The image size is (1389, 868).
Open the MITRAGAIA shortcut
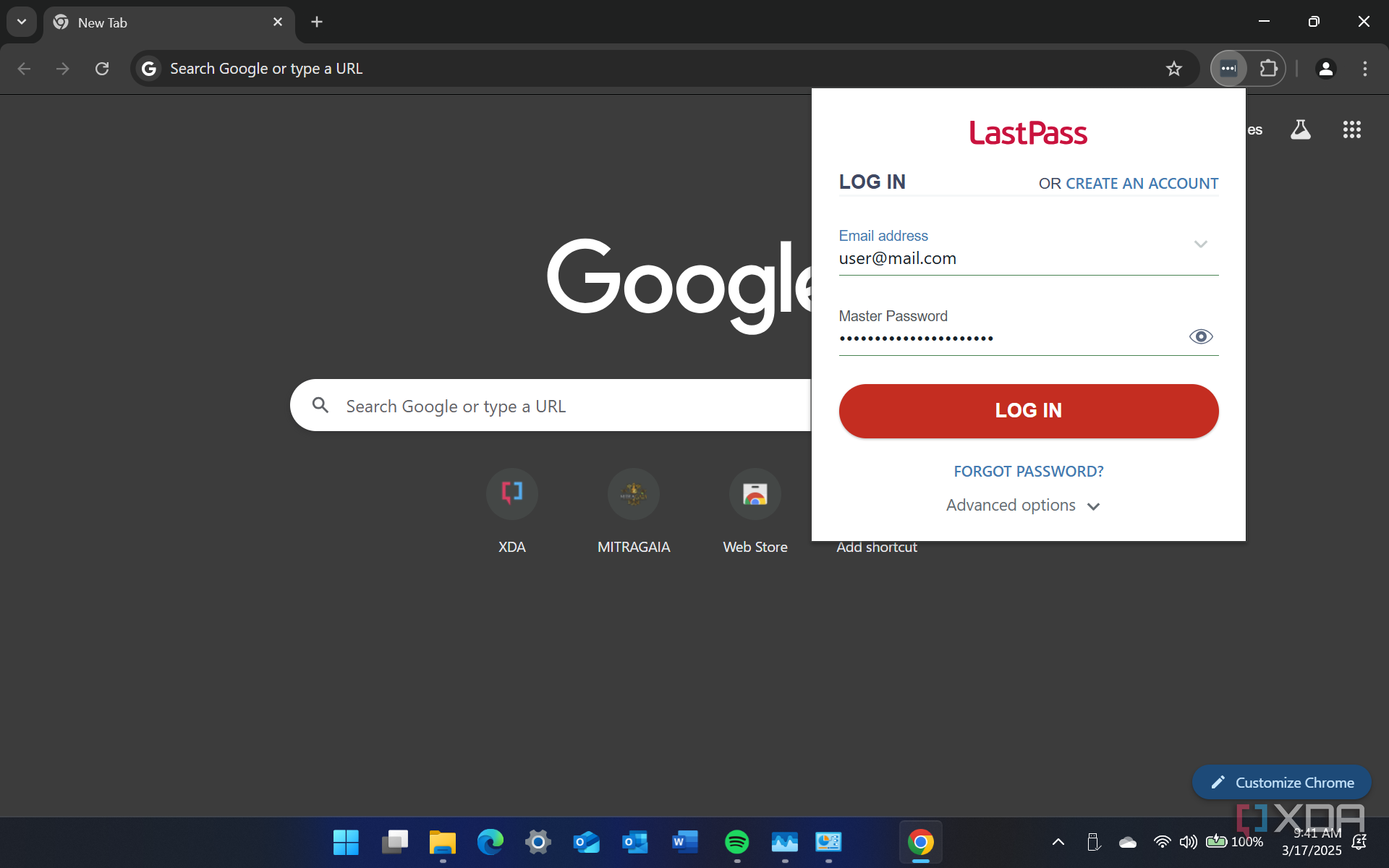634,511
